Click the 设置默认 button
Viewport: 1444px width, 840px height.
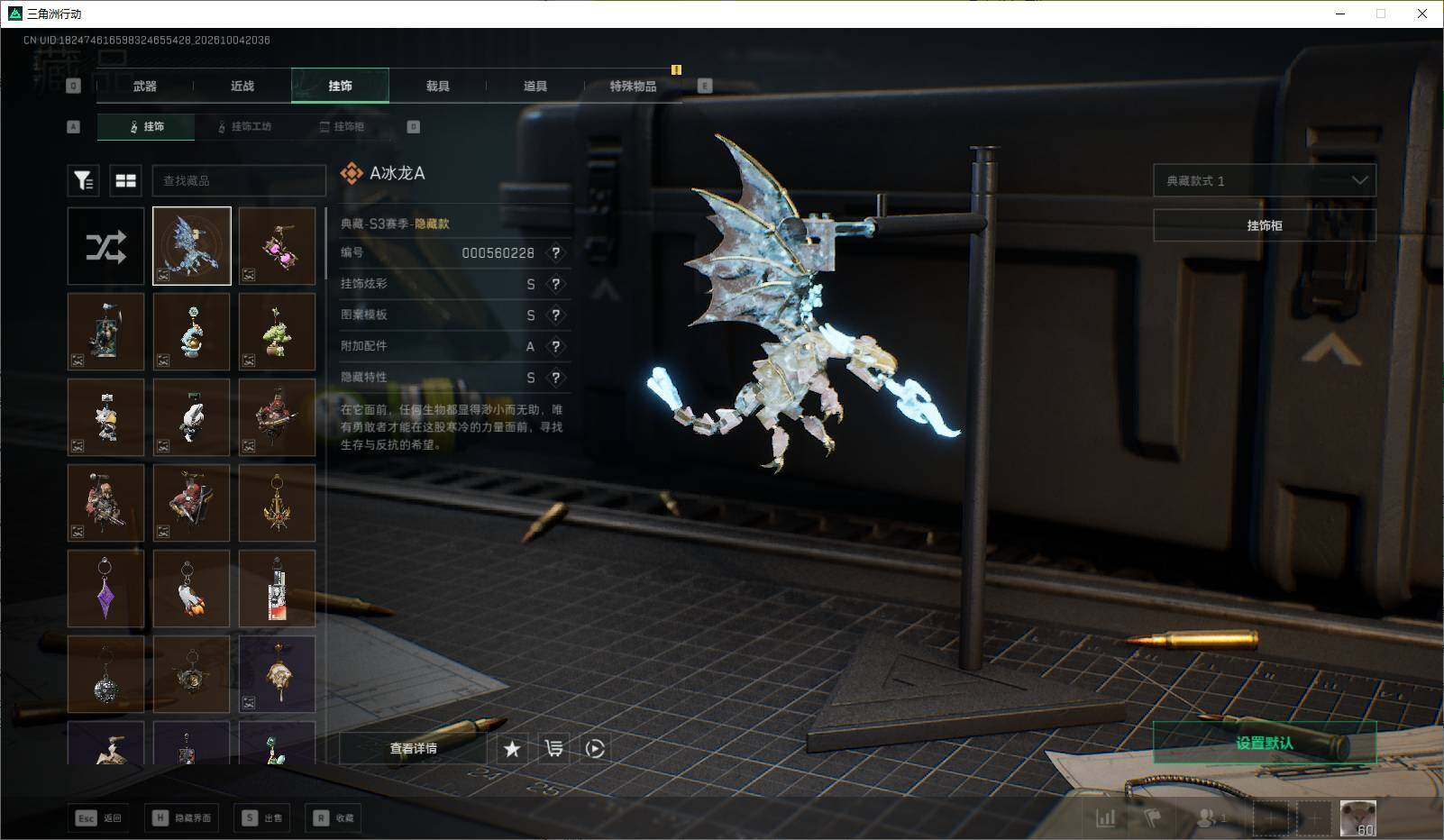pos(1265,743)
